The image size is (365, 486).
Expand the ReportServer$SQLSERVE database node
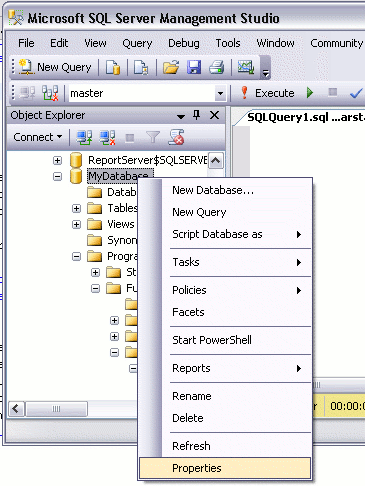click(x=57, y=160)
